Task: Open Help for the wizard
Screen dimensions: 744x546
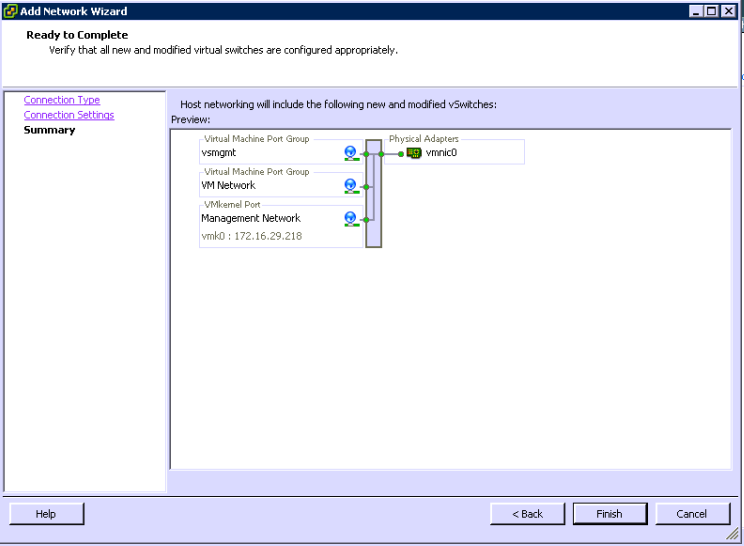Action: coord(46,514)
